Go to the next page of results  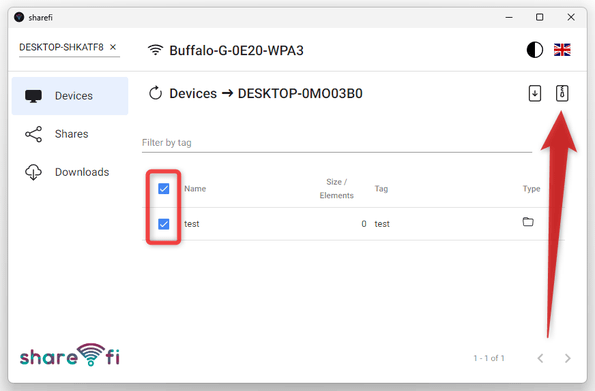coord(567,358)
